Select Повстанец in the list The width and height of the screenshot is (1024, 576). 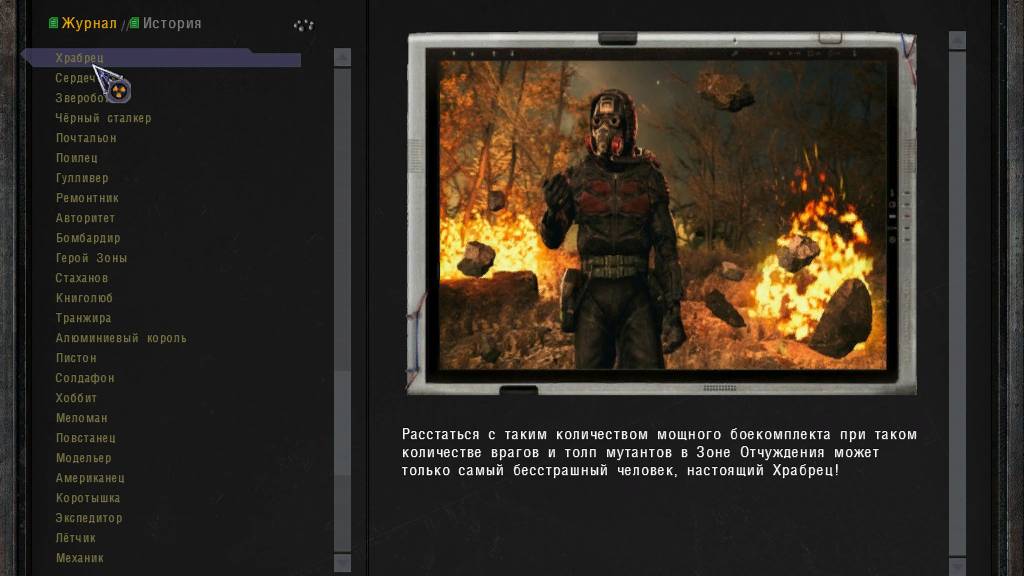coord(86,438)
